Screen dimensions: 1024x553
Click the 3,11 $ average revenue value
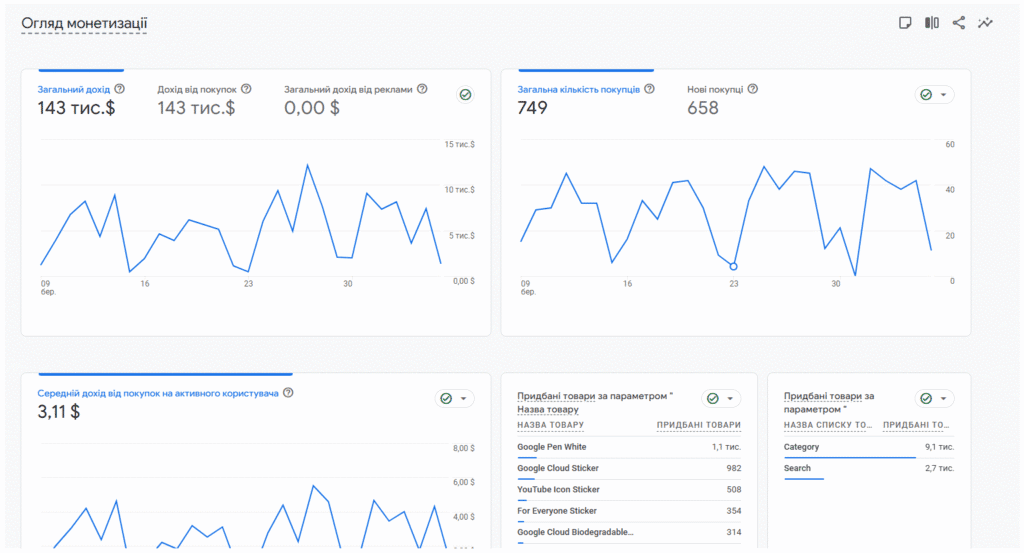point(59,412)
